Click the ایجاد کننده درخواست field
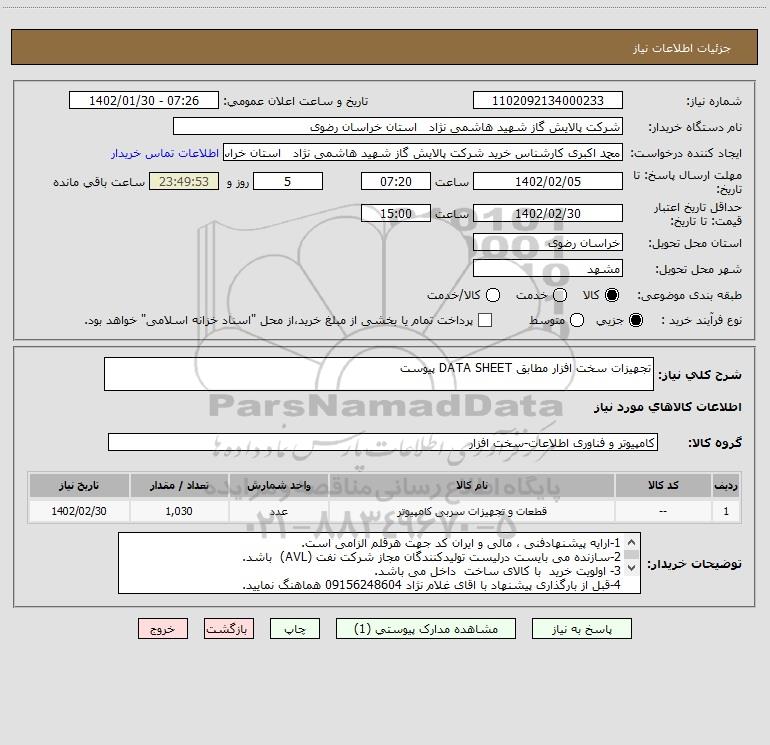770x745 pixels. tap(423, 152)
